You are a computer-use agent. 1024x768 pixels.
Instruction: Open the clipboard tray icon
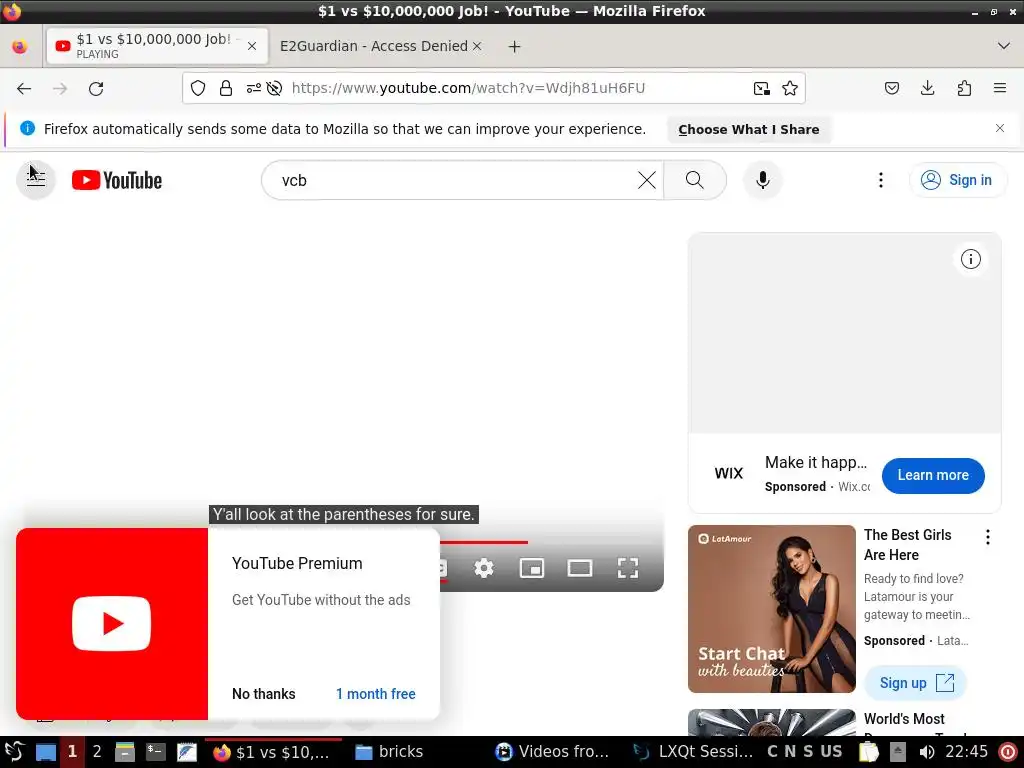coord(869,752)
